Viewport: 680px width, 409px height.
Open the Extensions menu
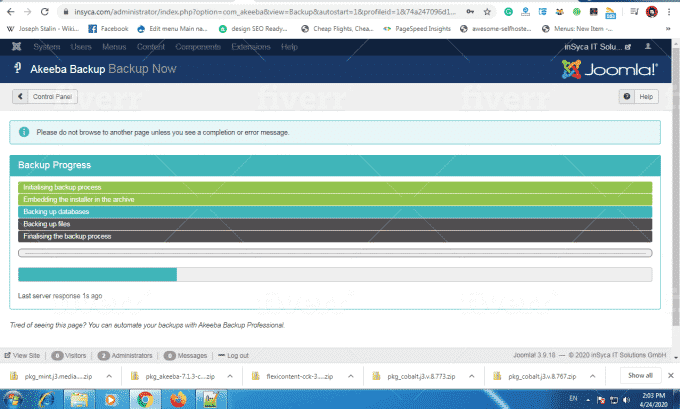[251, 47]
